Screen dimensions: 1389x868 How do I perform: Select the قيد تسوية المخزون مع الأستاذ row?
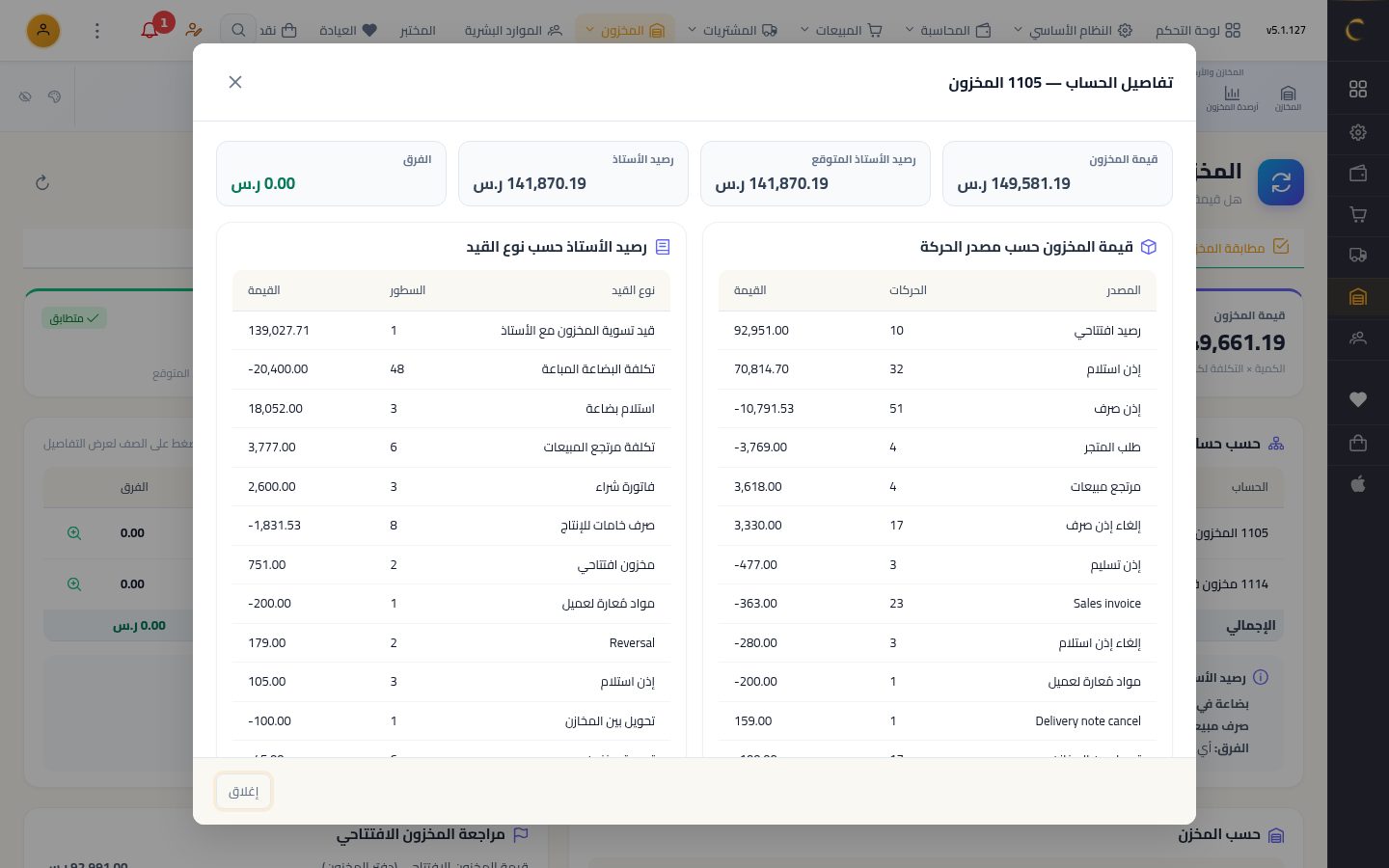(x=451, y=331)
